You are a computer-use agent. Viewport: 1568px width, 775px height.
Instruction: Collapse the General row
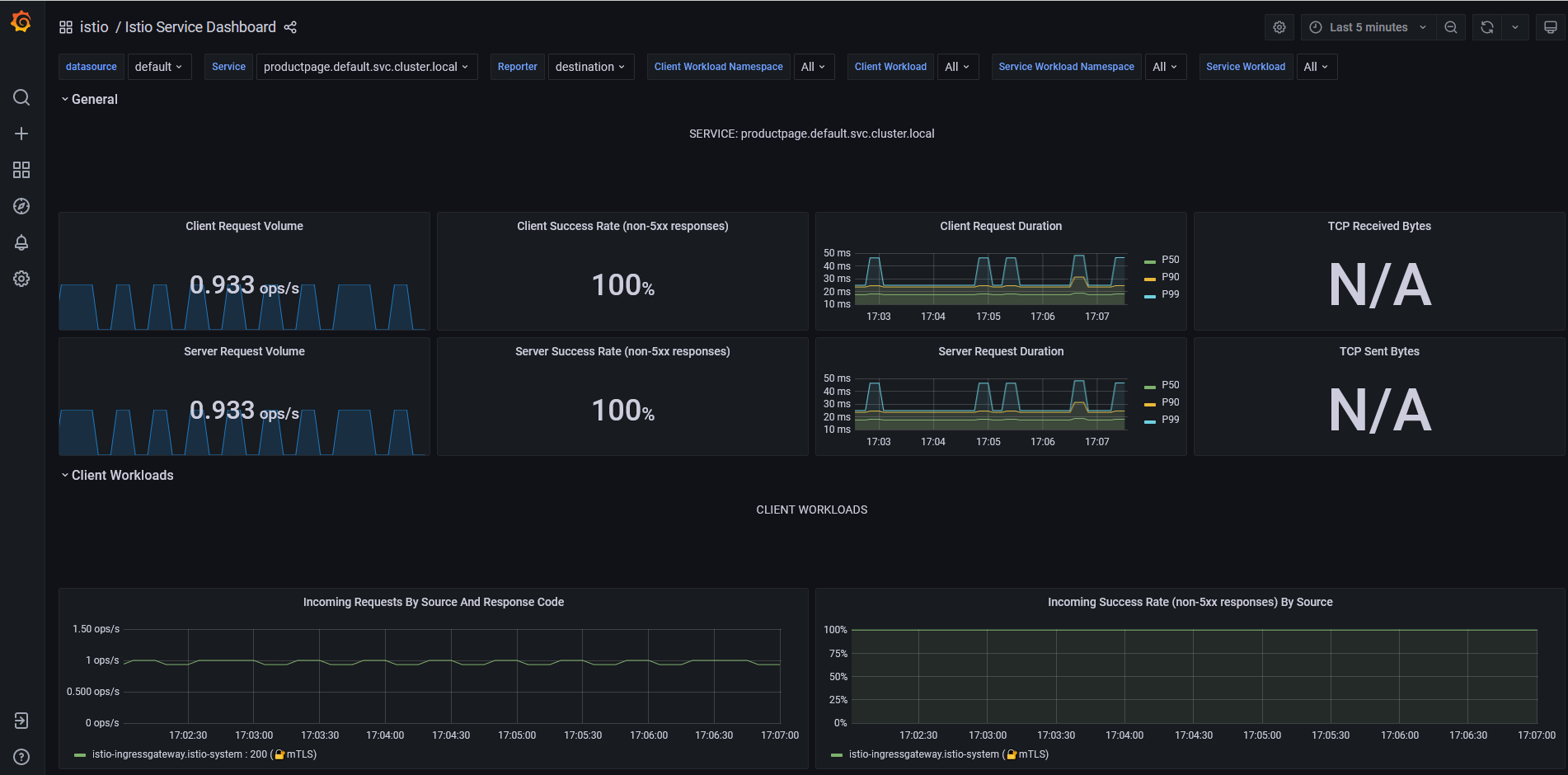click(89, 99)
